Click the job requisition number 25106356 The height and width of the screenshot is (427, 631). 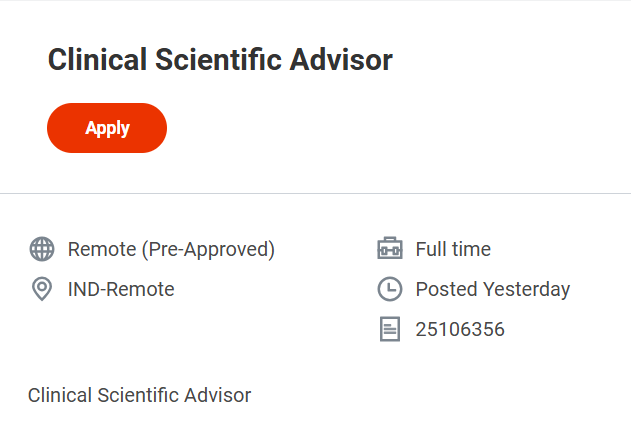coord(460,330)
